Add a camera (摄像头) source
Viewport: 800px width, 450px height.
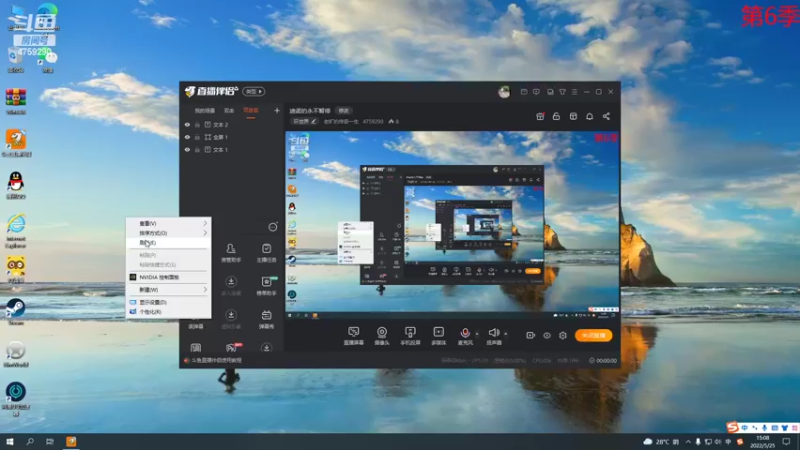pos(382,336)
